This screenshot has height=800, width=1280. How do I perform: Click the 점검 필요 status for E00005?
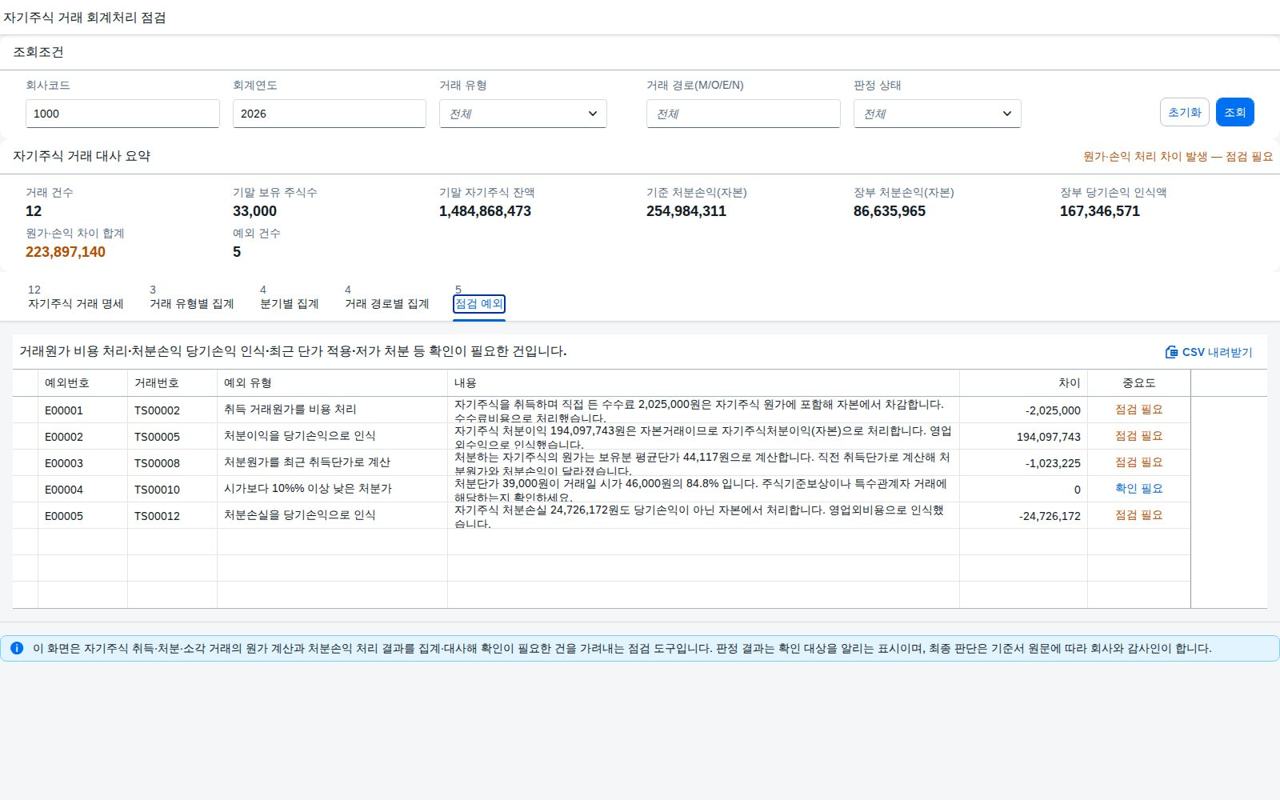[1139, 515]
